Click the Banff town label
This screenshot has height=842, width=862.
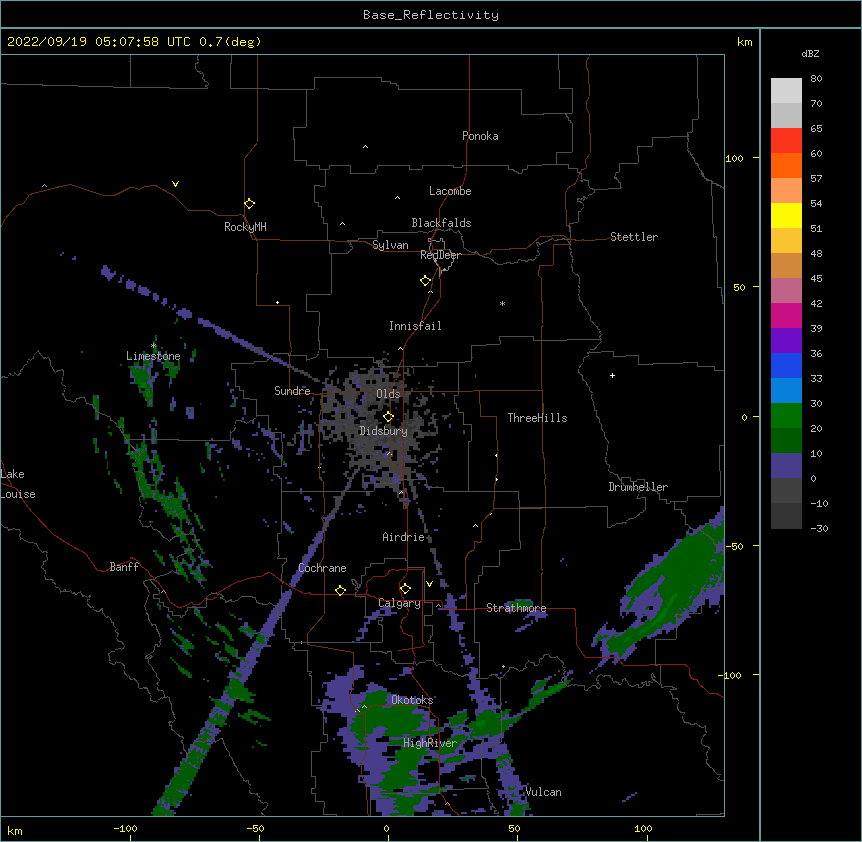(x=124, y=567)
